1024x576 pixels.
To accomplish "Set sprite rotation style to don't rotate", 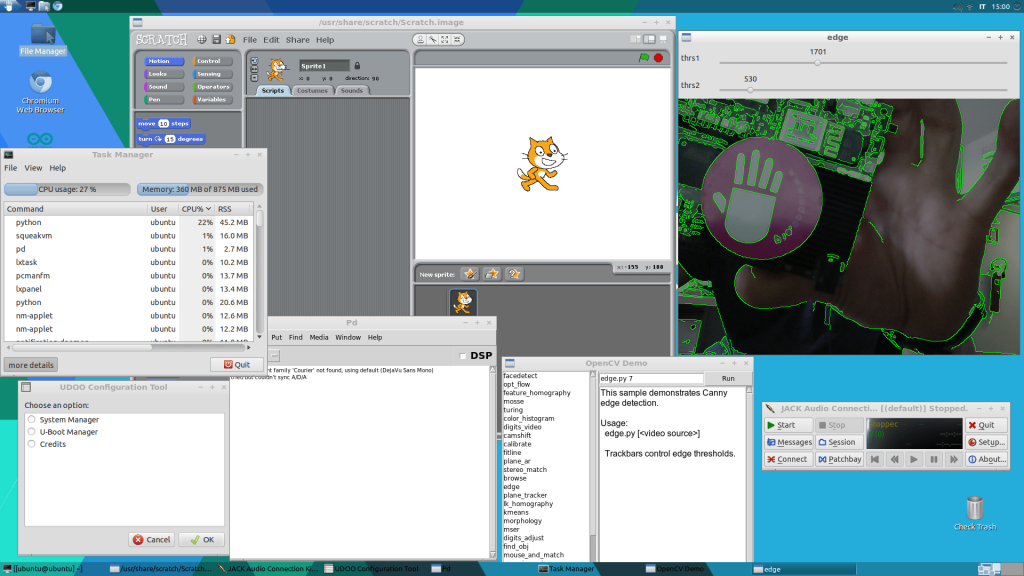I will (x=254, y=78).
